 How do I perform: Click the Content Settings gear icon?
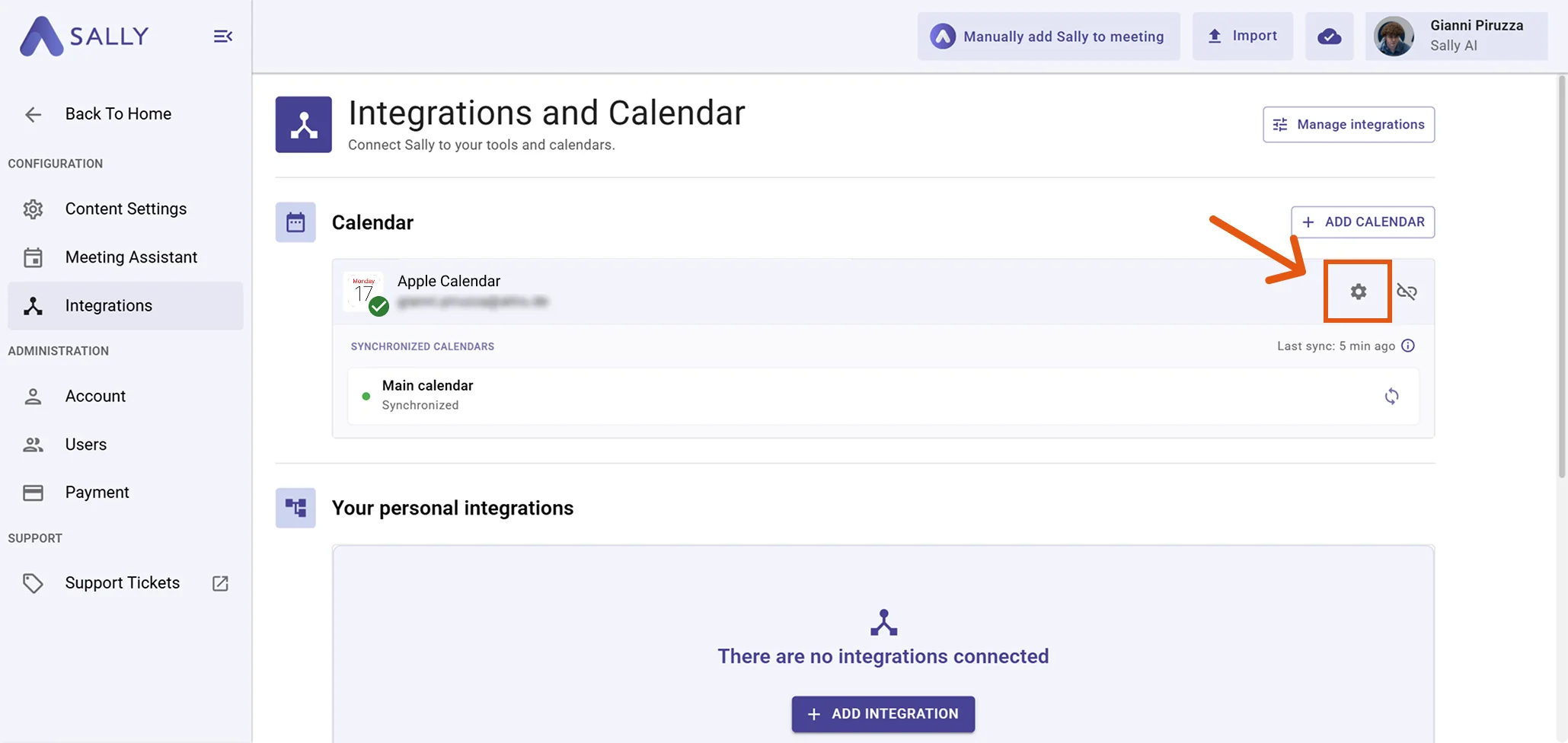tap(33, 209)
